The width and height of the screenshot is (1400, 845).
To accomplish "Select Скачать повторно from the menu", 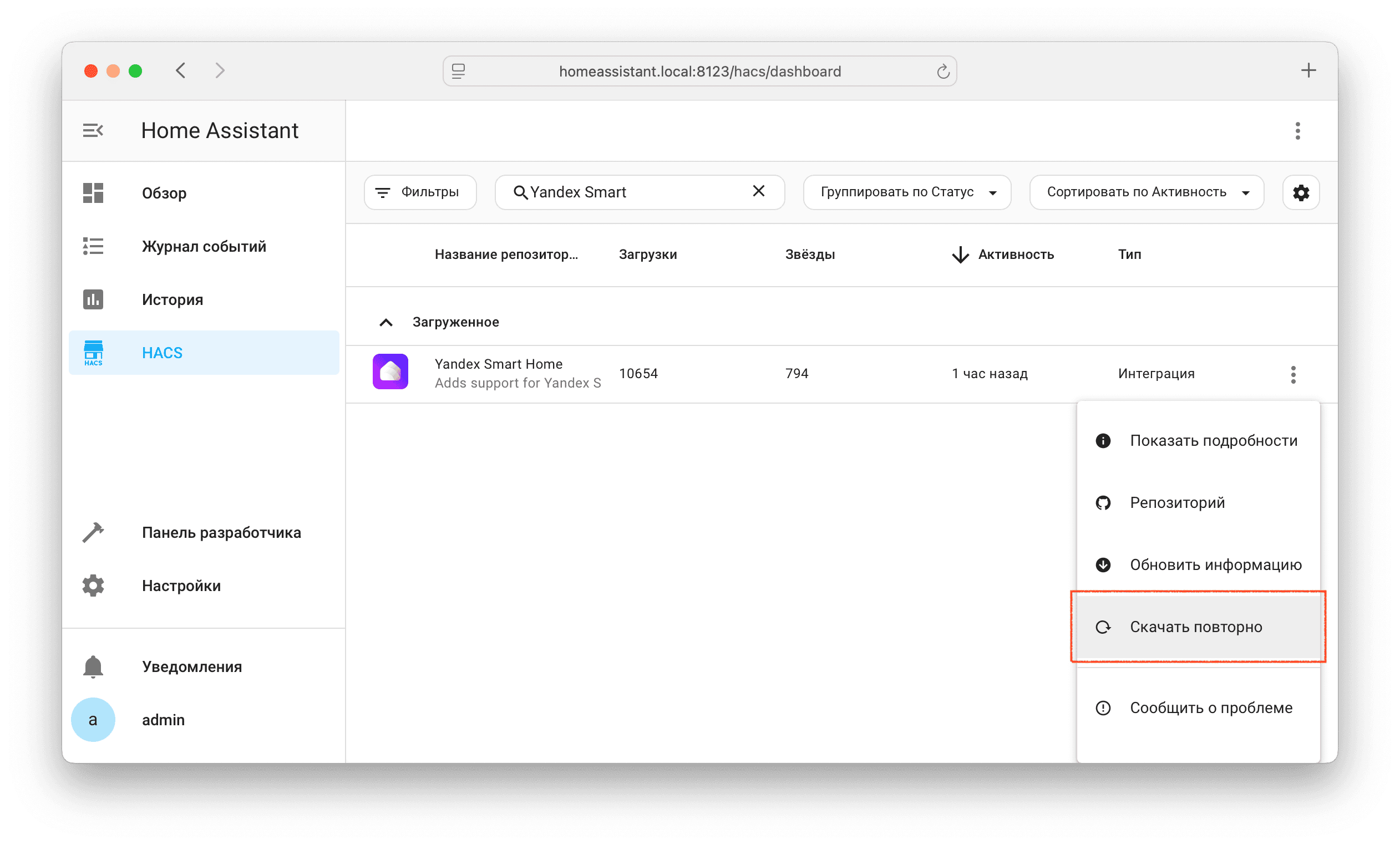I will (1196, 627).
